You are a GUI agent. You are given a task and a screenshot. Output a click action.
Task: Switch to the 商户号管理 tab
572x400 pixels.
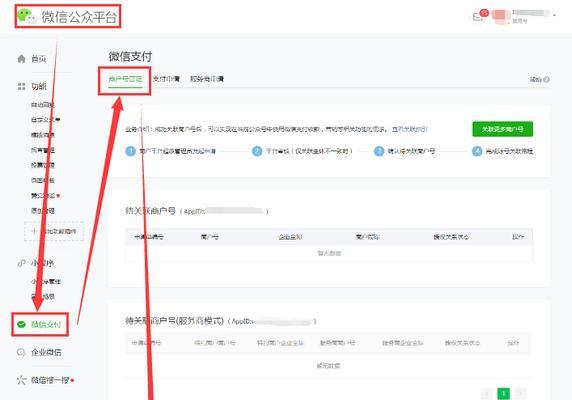click(125, 79)
